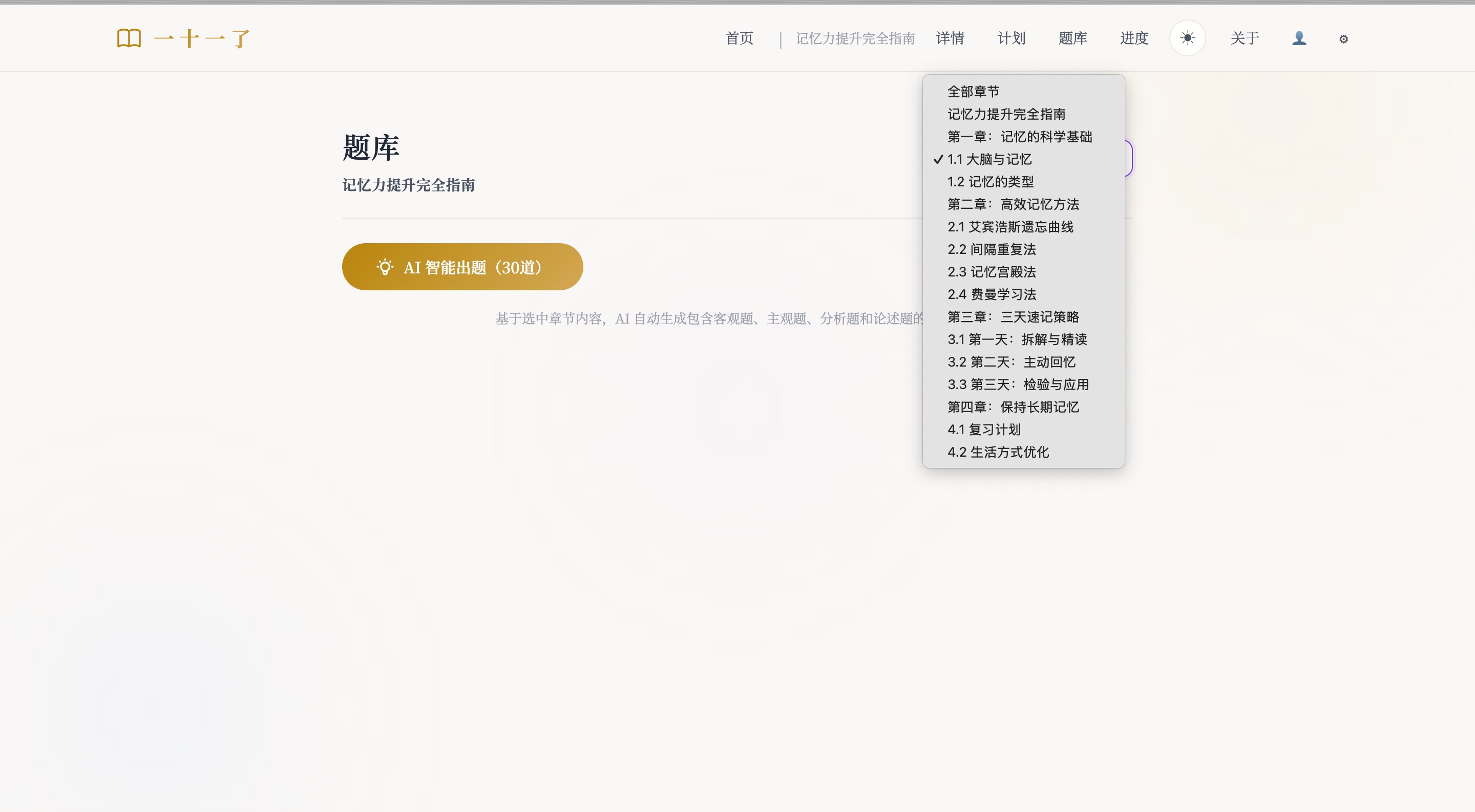Open the 关于 navigation link
The height and width of the screenshot is (812, 1475).
point(1244,38)
